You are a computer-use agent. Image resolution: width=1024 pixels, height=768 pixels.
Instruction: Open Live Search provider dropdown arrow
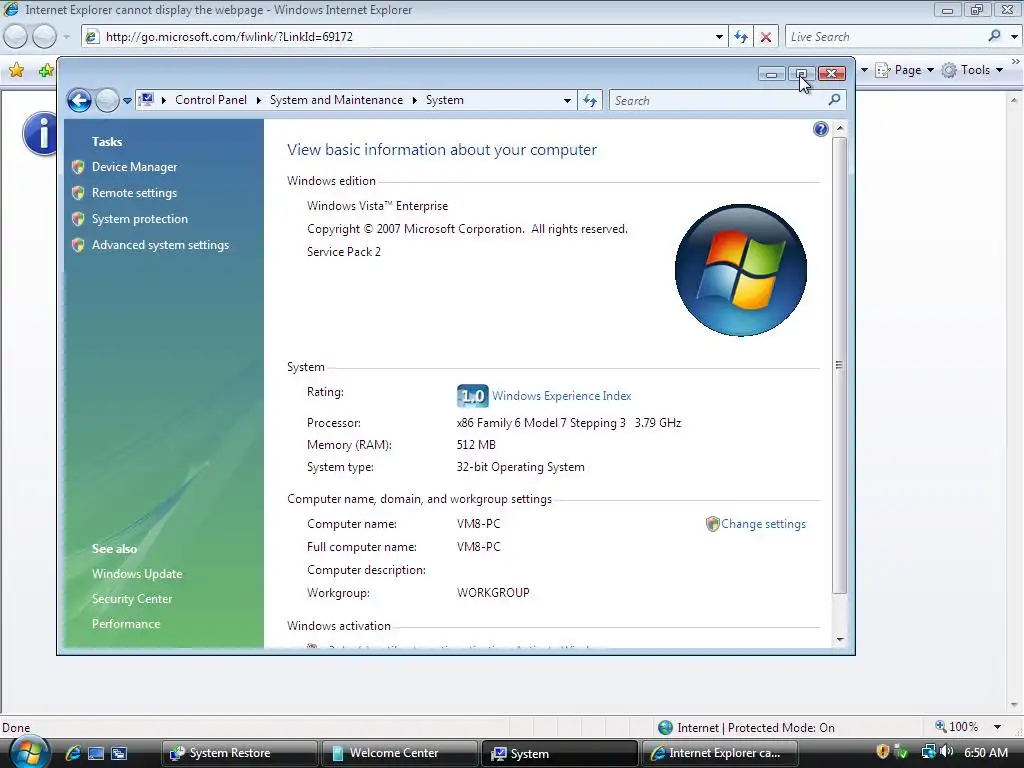click(x=1014, y=37)
